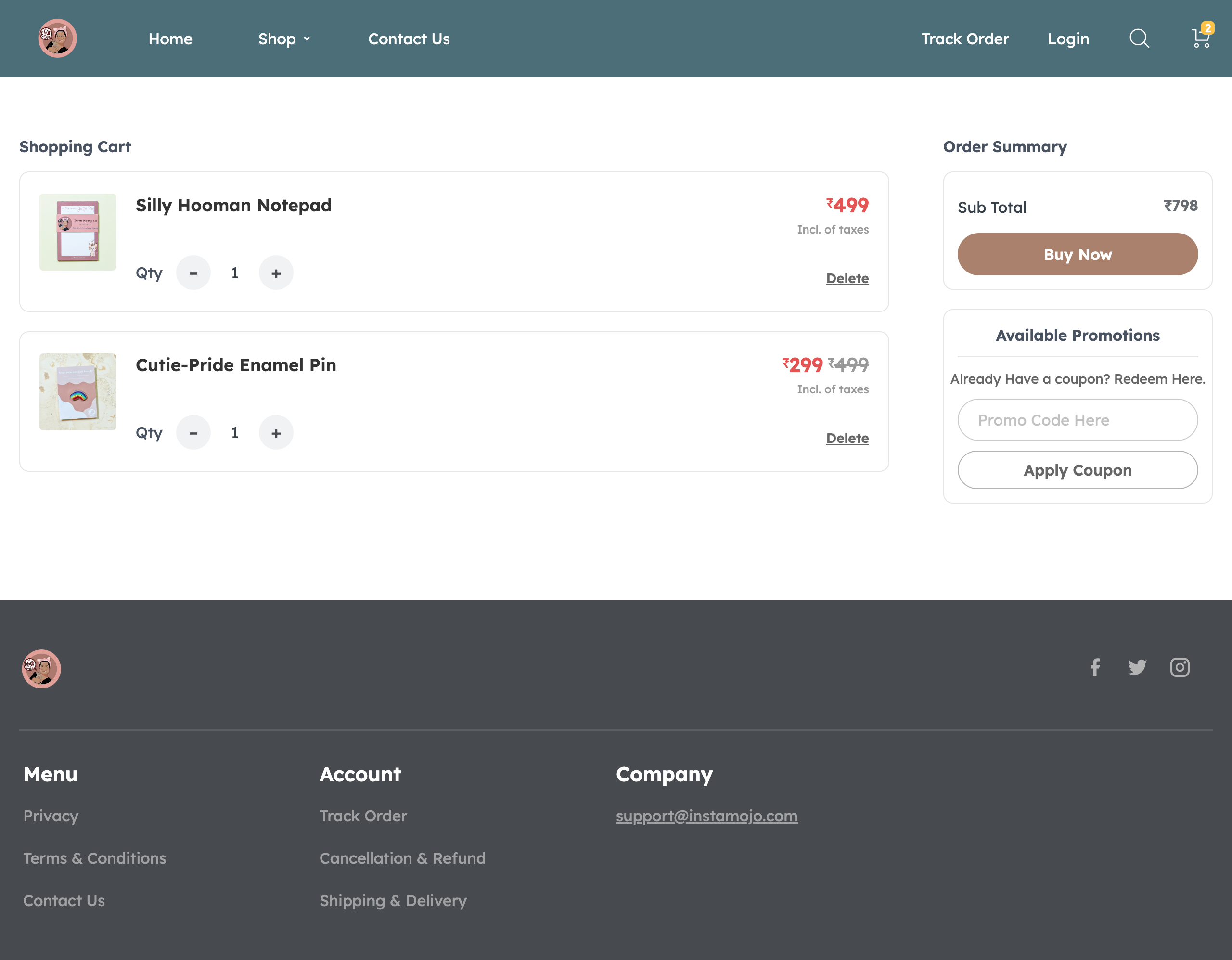The width and height of the screenshot is (1232, 960).
Task: Open the support@instamojo.com email link
Action: coord(706,816)
